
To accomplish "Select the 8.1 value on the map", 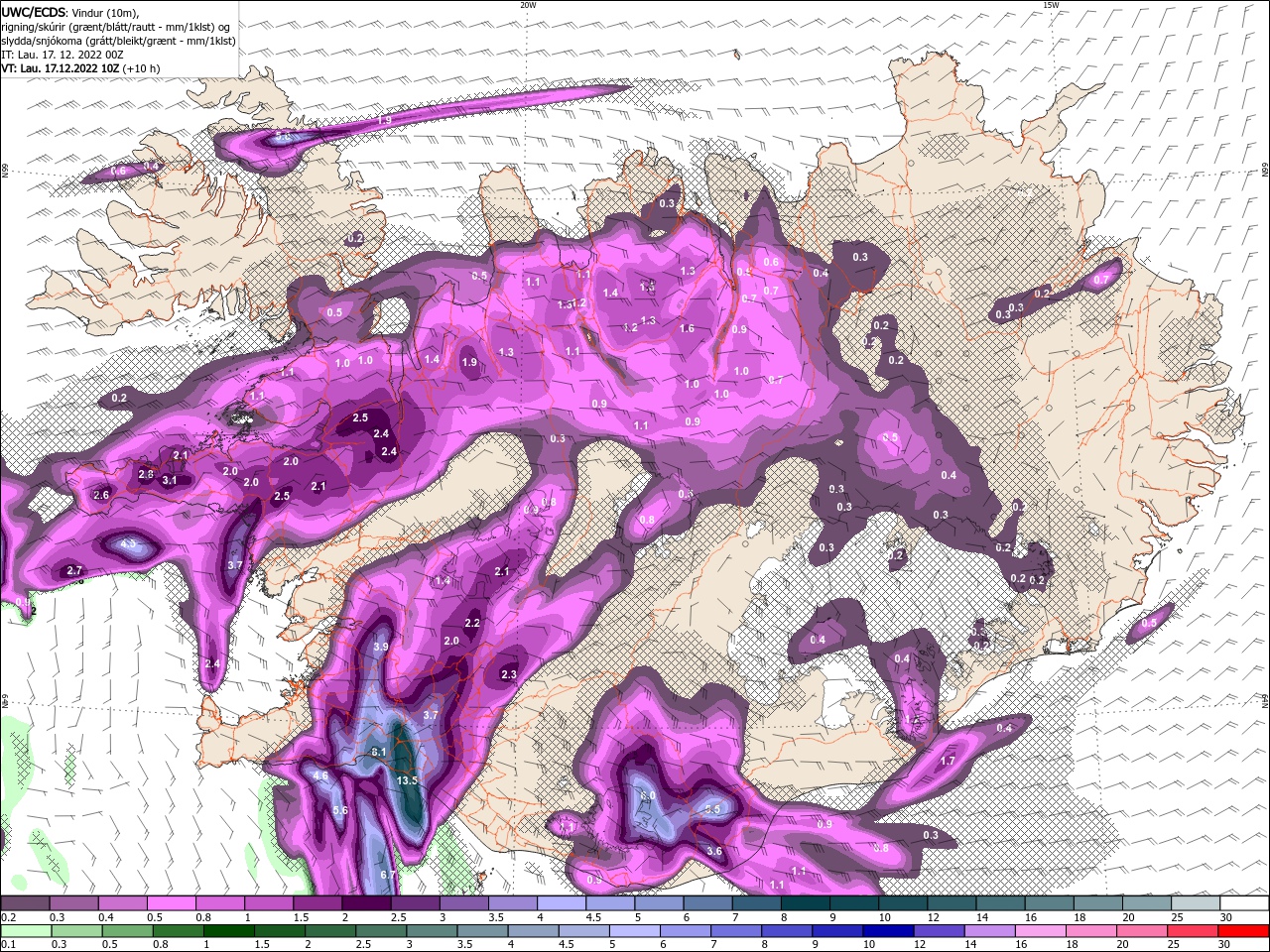I will (x=378, y=753).
